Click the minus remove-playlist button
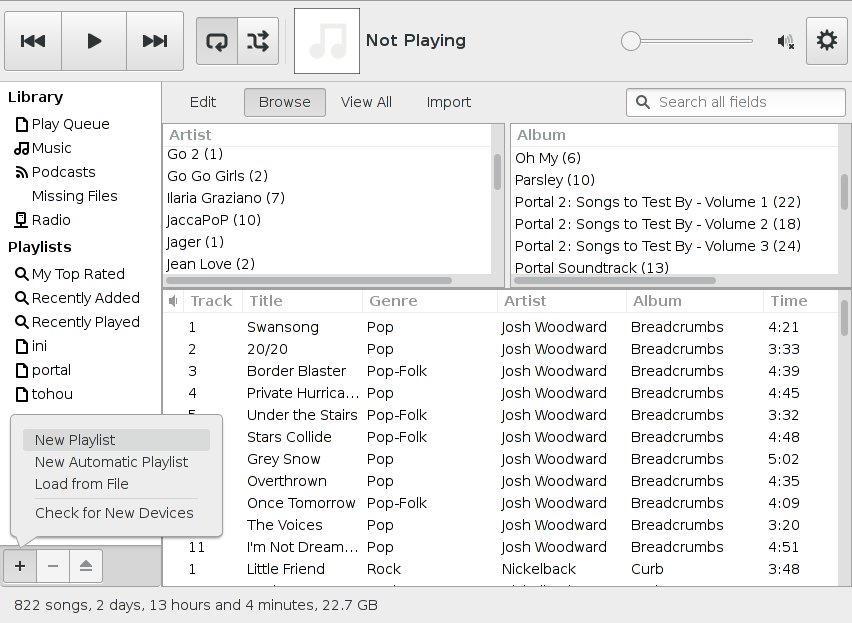Screen dimensions: 852x623 tap(53, 566)
